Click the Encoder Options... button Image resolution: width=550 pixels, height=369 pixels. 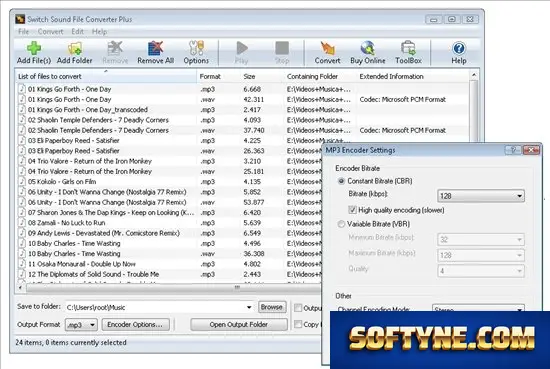click(x=135, y=324)
